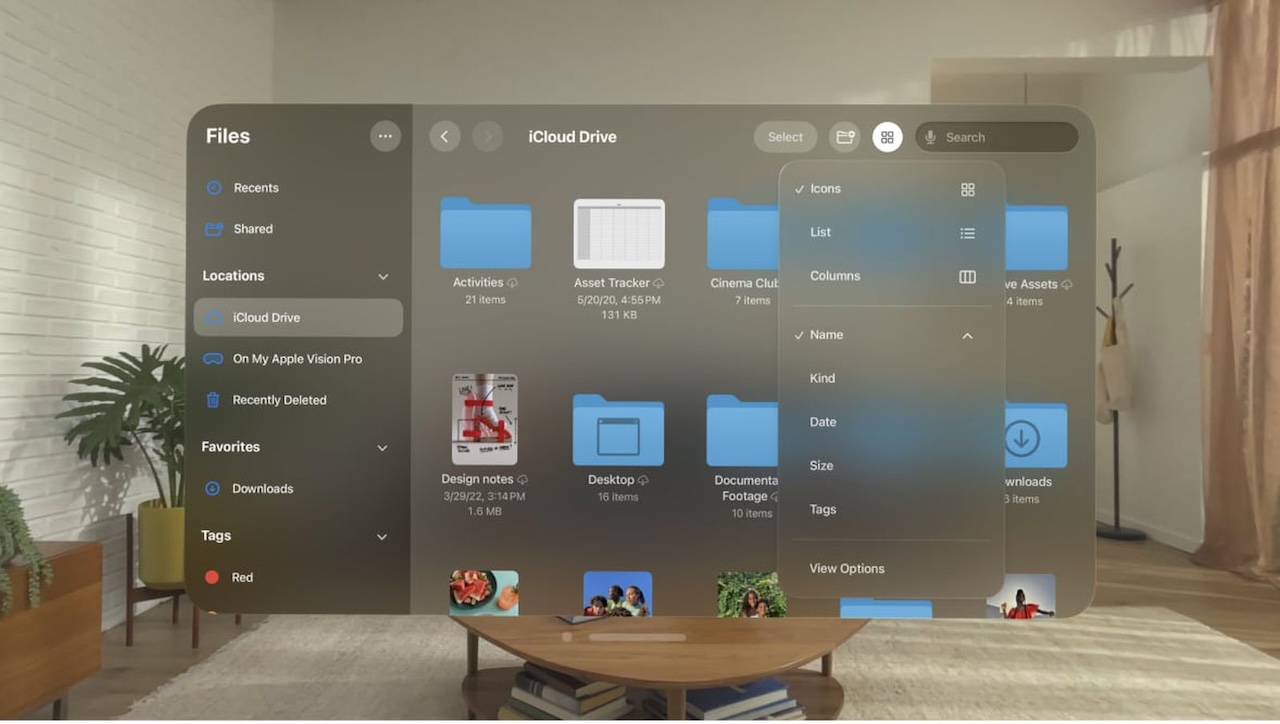Collapse the Tags section

coord(383,536)
